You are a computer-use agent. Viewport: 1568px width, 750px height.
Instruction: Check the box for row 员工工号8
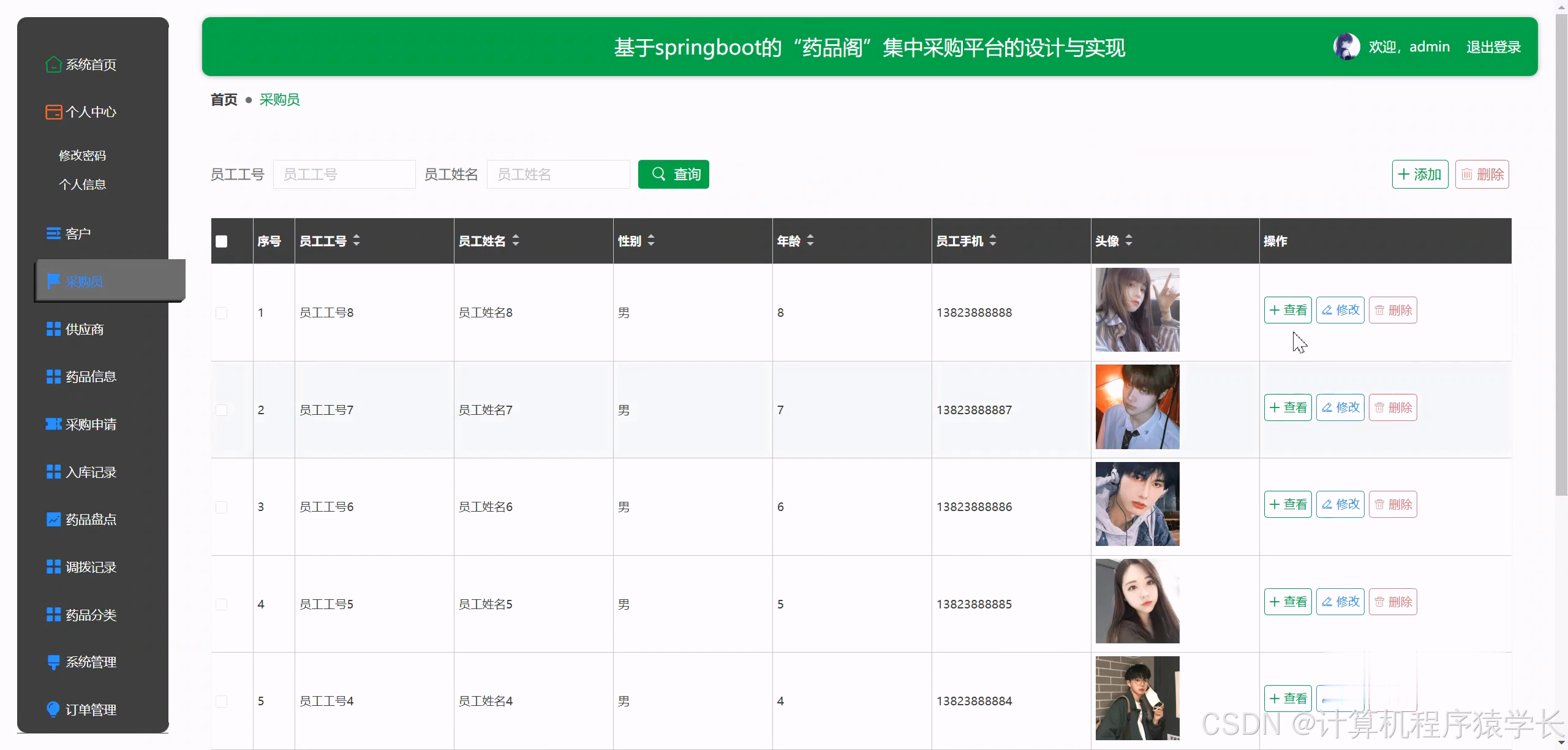coord(222,313)
